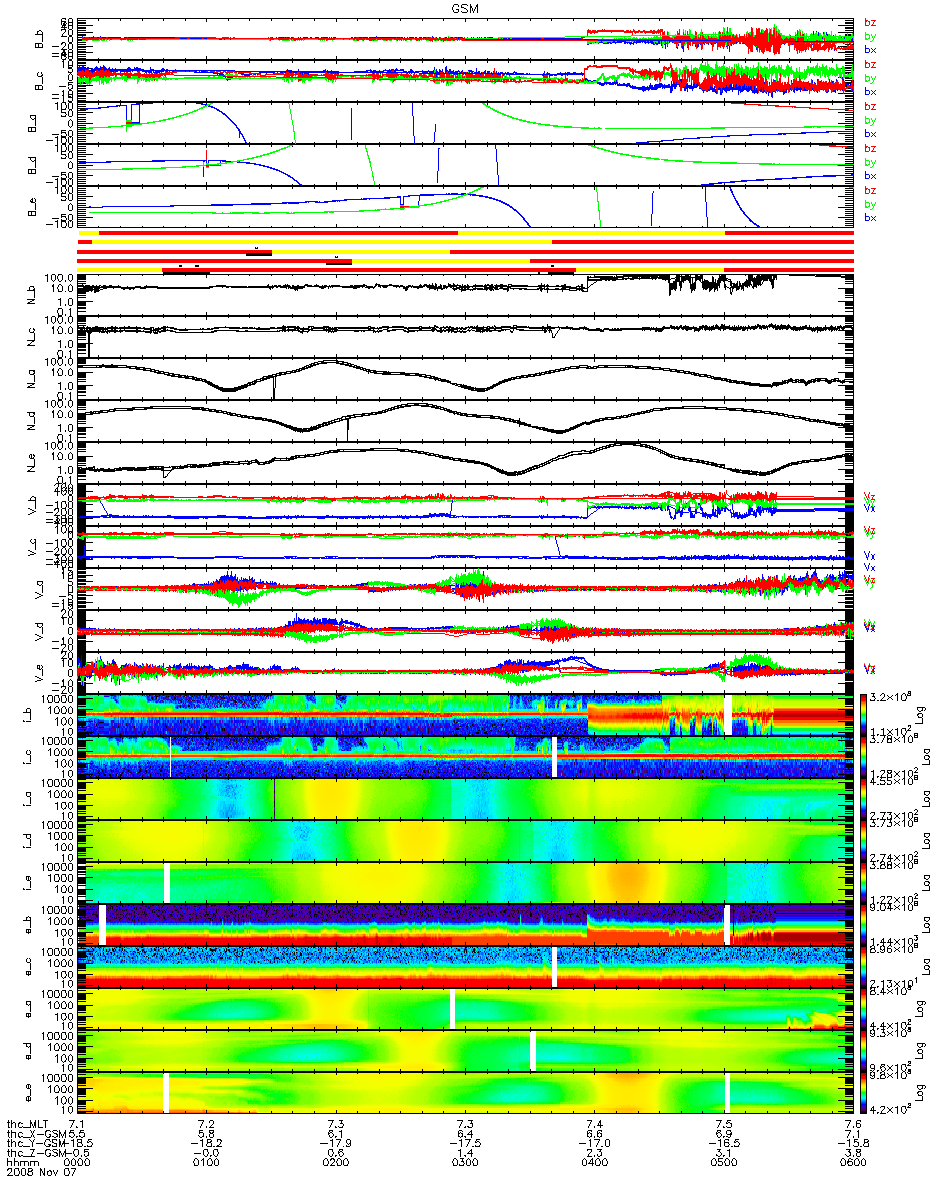
Task: Click the blue Vx legend of V_c panel
Action: coord(870,555)
